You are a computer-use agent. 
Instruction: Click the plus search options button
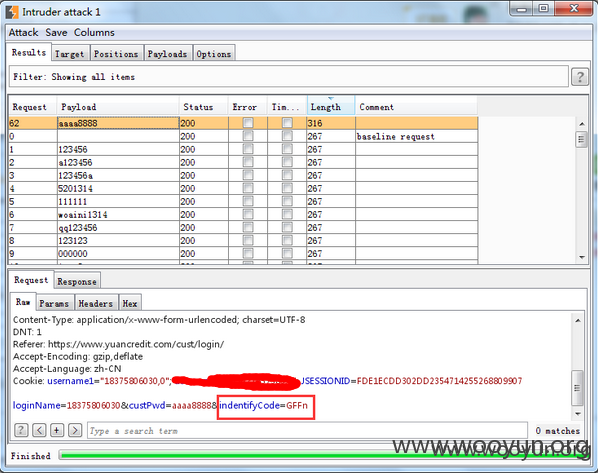point(57,430)
